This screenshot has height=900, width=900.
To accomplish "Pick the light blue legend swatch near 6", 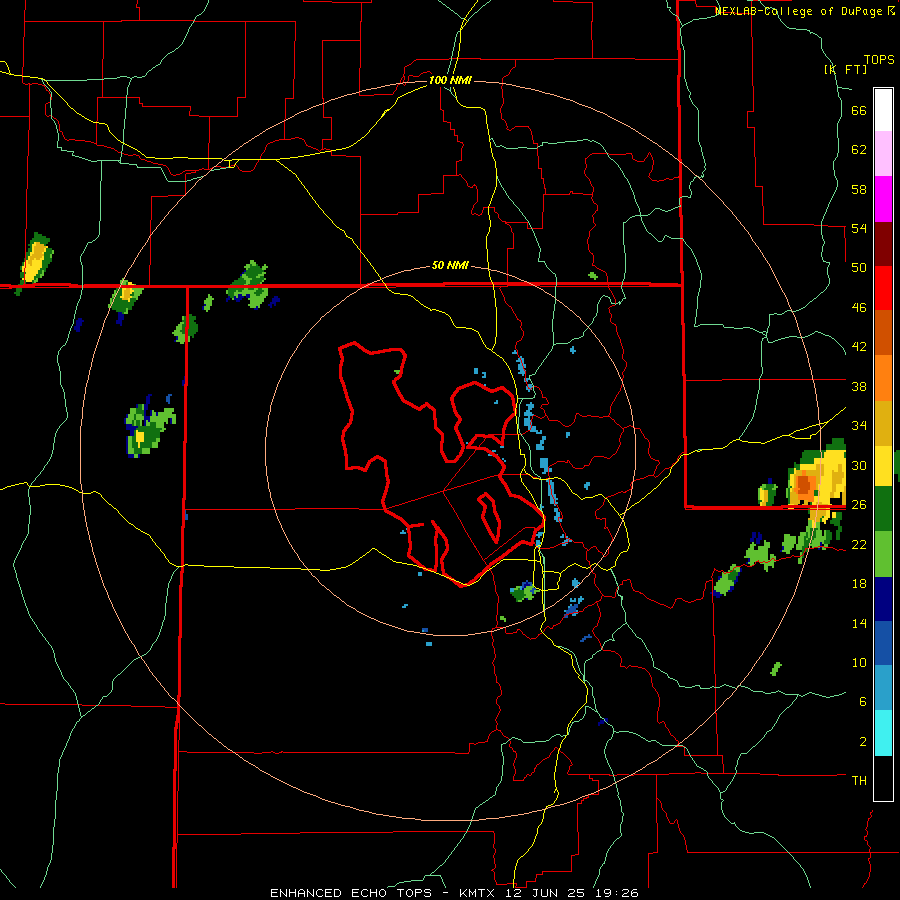I will (883, 687).
